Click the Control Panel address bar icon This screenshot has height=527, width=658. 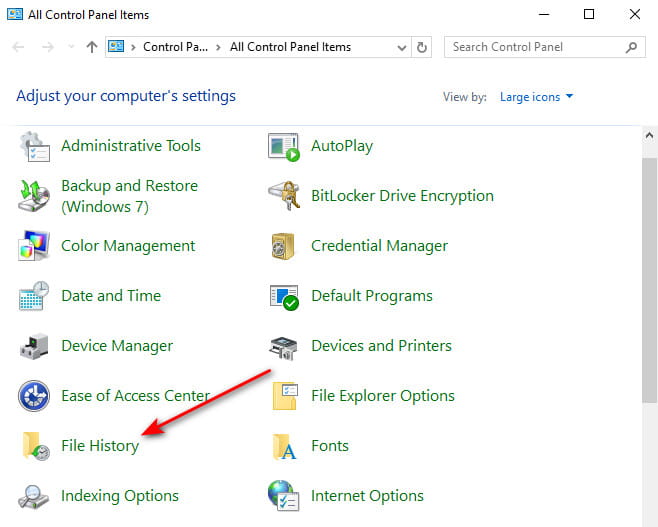click(x=116, y=46)
